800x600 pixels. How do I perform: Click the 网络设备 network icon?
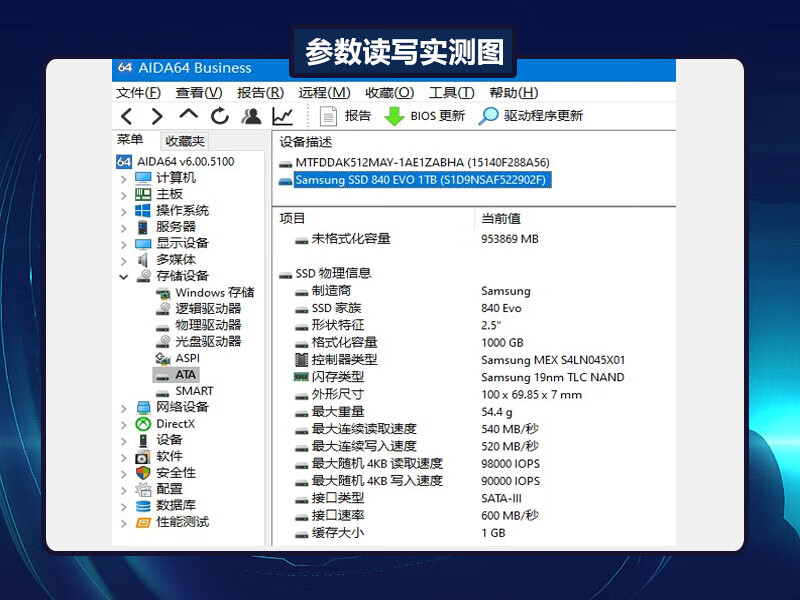[143, 407]
